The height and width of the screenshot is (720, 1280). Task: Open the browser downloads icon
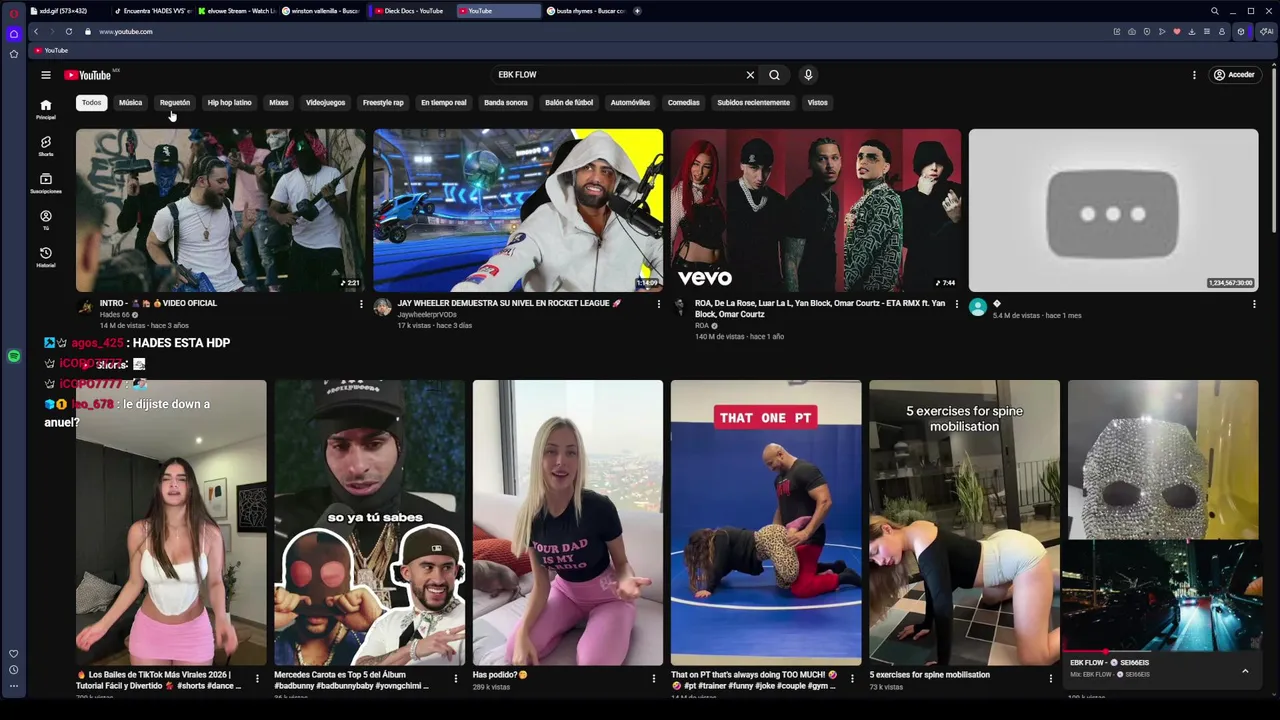[1191, 32]
